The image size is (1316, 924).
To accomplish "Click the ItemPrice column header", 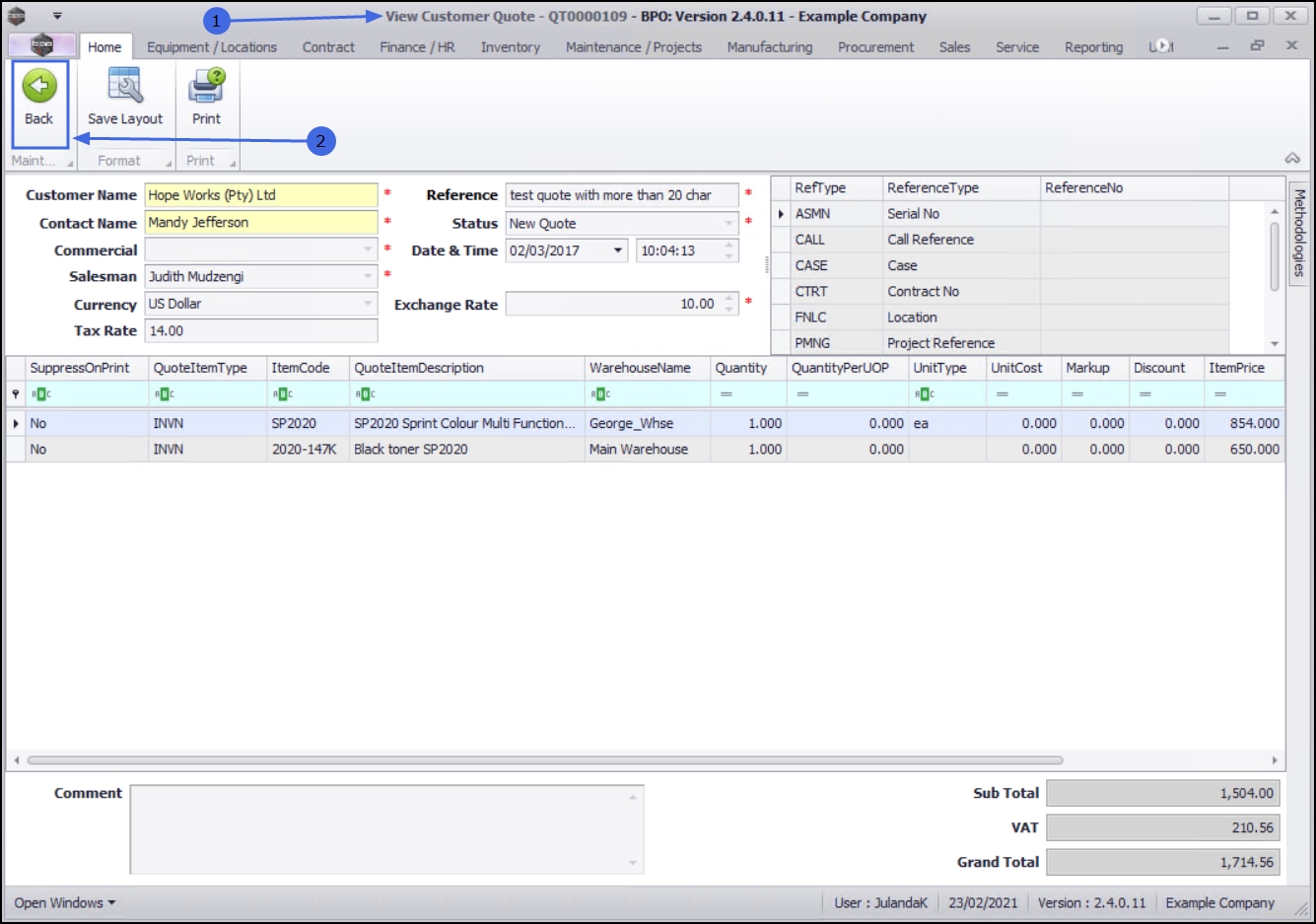I will point(1244,368).
